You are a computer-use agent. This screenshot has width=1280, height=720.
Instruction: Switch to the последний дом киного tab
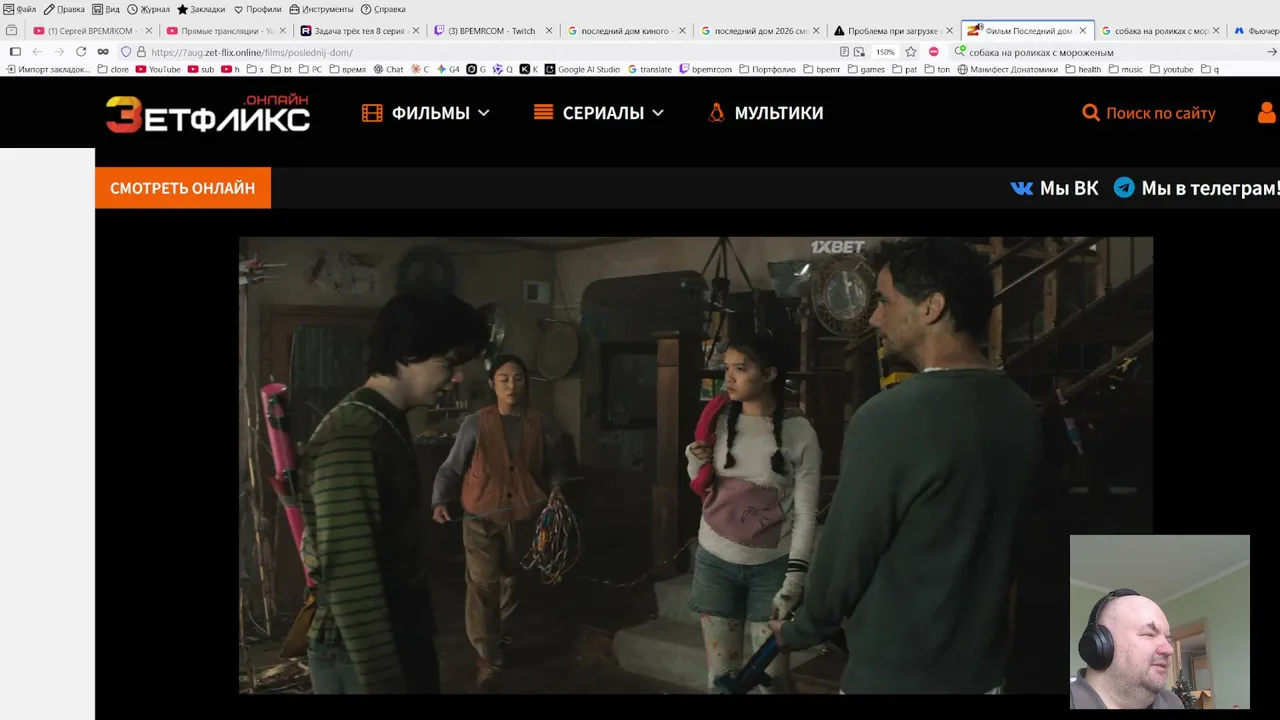627,31
